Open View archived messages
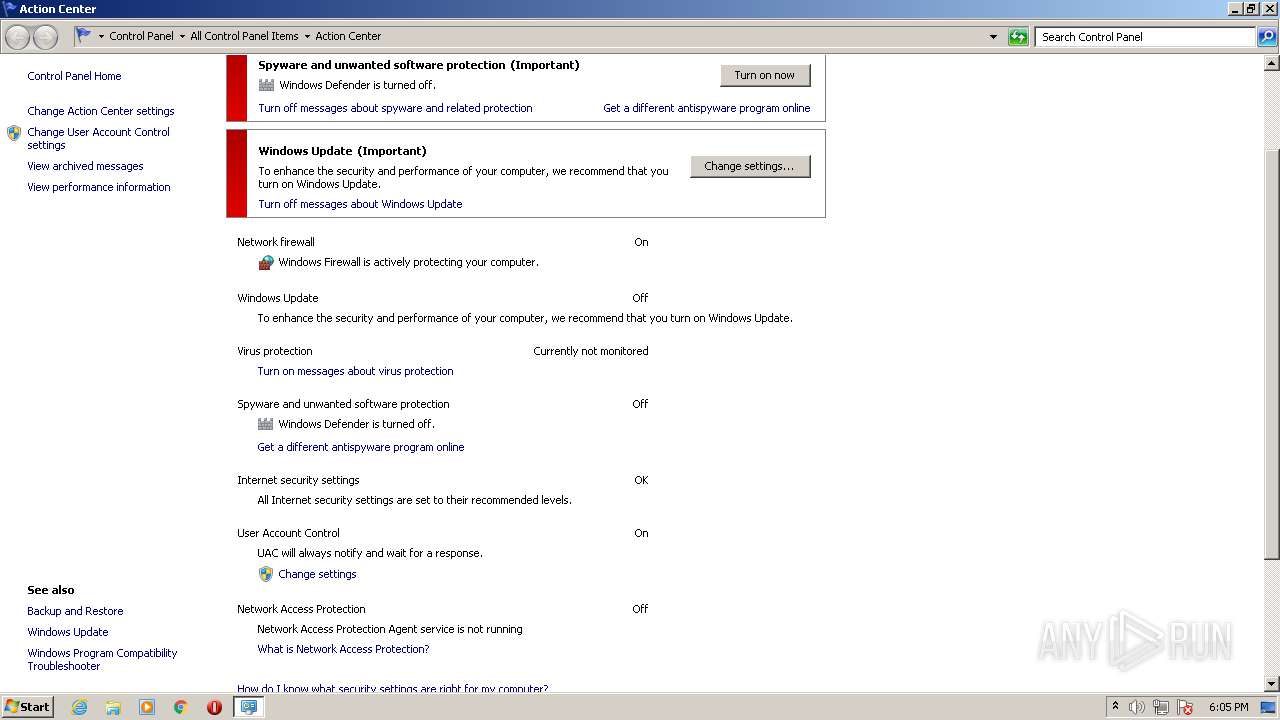This screenshot has height=720, width=1280. (85, 166)
